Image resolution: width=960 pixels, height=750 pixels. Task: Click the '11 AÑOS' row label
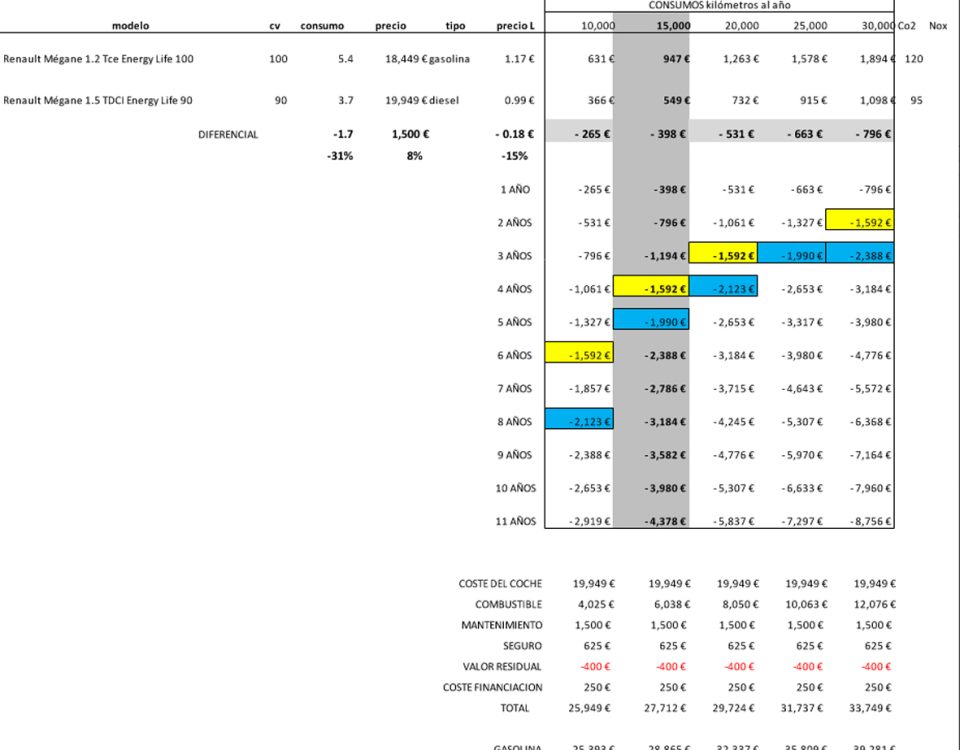pyautogui.click(x=516, y=521)
